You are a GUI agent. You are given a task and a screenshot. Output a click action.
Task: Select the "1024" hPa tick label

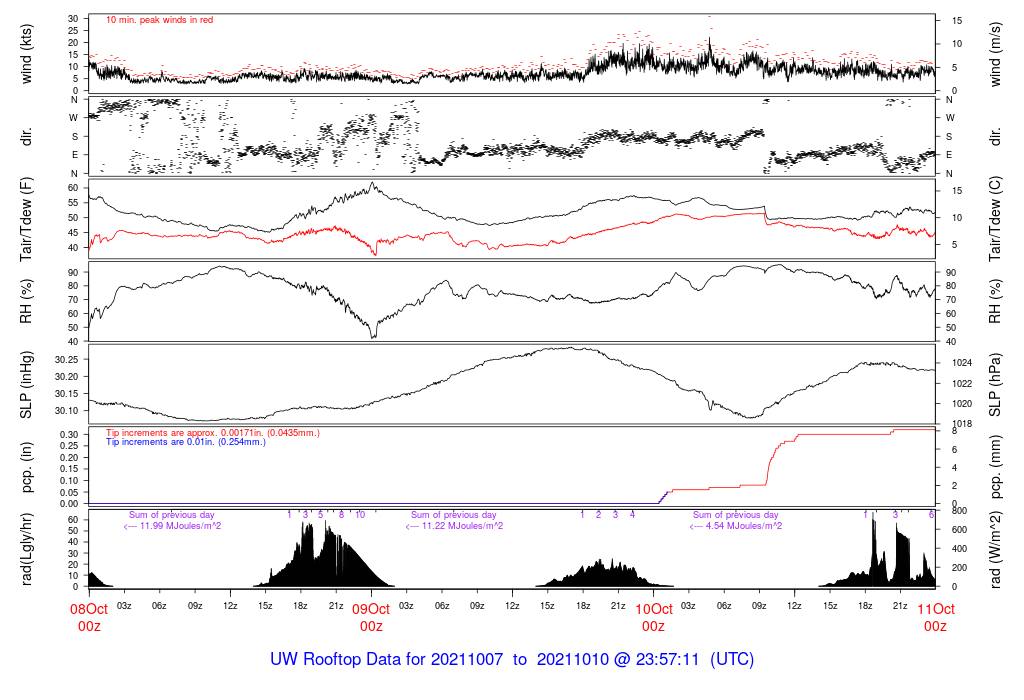963,363
